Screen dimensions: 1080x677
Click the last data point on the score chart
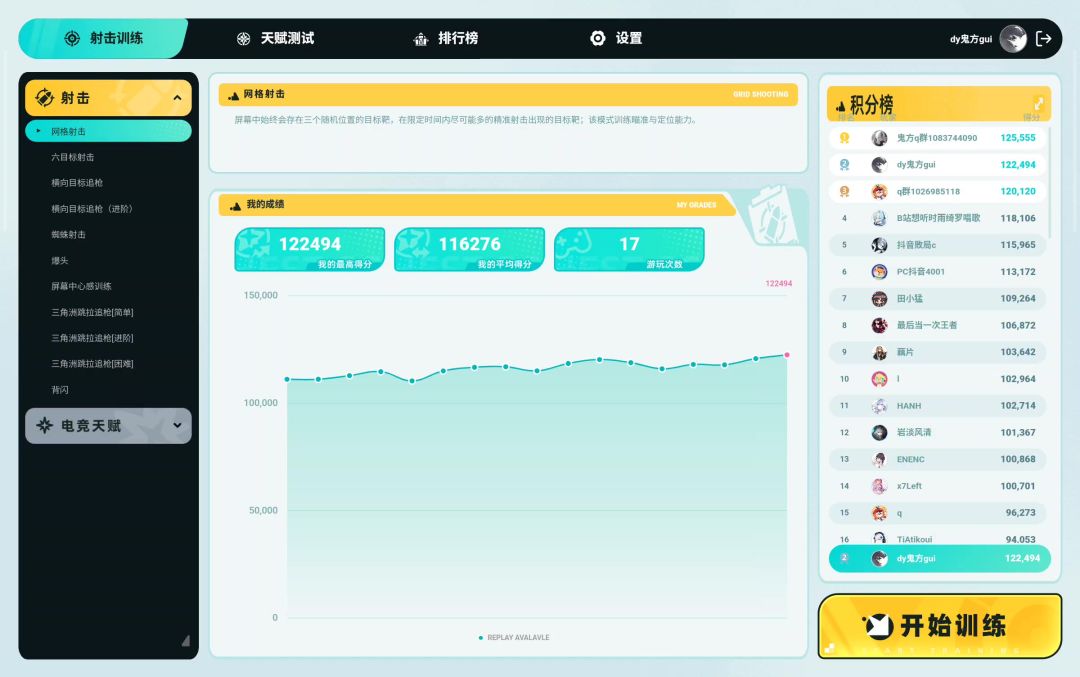787,355
